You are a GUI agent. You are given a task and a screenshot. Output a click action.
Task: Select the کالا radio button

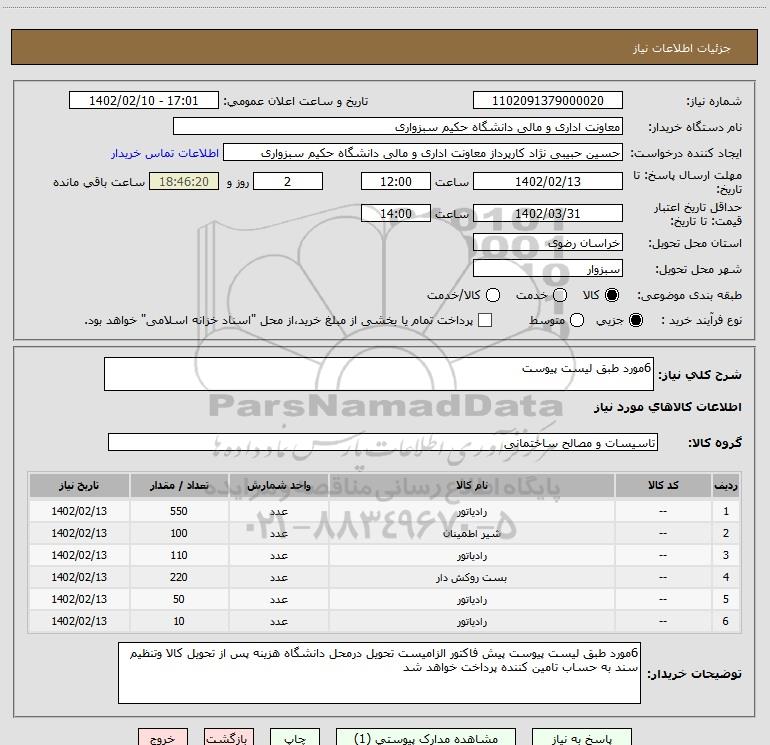[x=612, y=295]
